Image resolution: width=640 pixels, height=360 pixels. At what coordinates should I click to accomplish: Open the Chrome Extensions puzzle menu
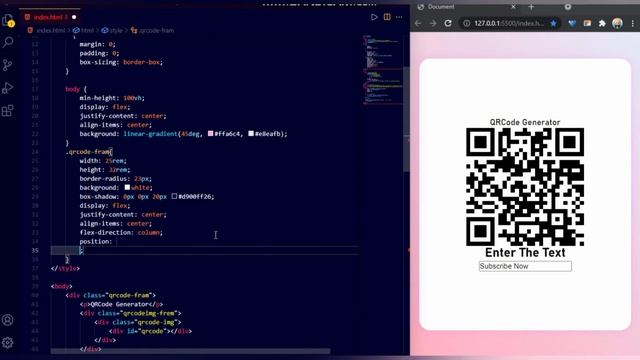click(x=602, y=23)
